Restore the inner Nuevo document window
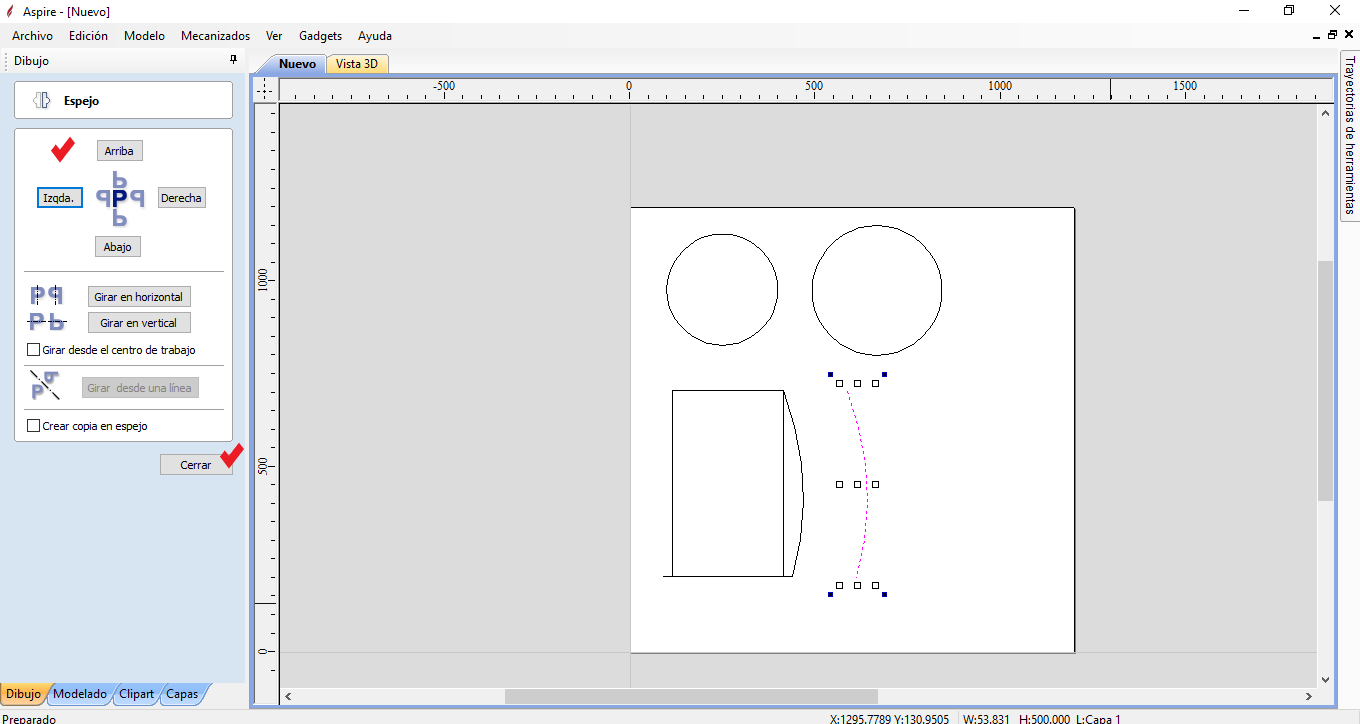This screenshot has height=724, width=1360. pos(1332,36)
